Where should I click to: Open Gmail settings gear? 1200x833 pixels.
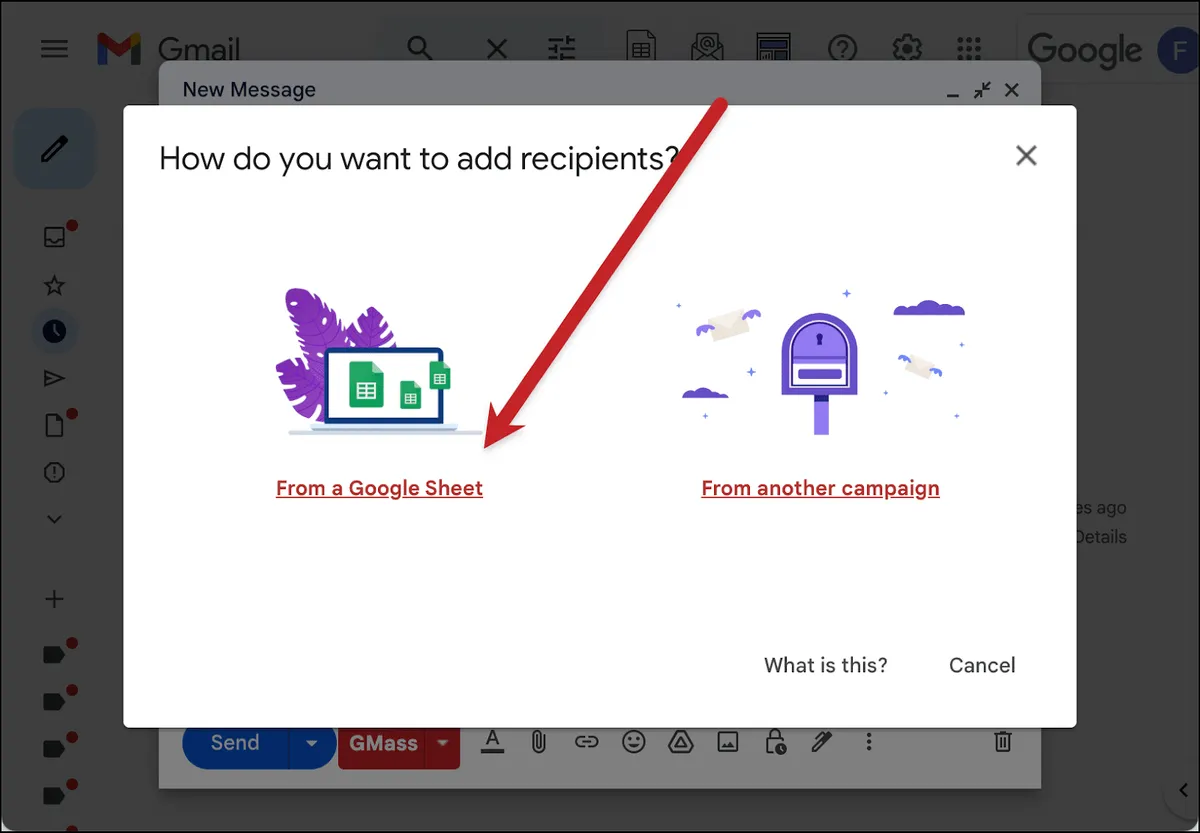pyautogui.click(x=907, y=48)
